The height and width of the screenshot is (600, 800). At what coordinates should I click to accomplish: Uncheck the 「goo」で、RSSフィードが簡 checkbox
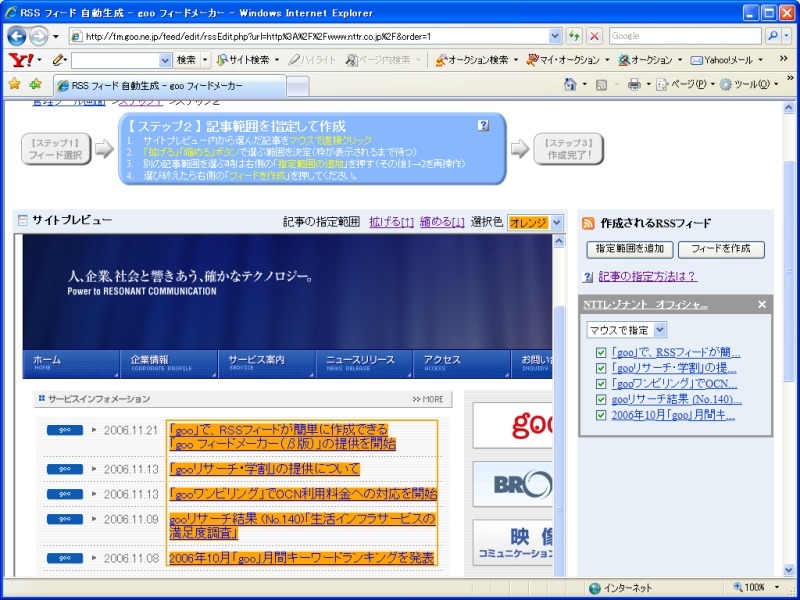click(601, 353)
